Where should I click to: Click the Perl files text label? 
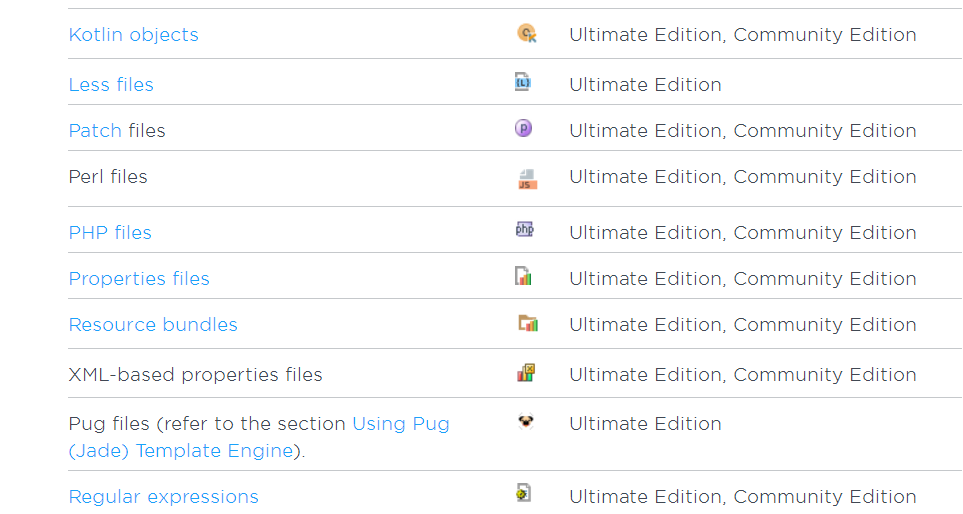coord(108,177)
